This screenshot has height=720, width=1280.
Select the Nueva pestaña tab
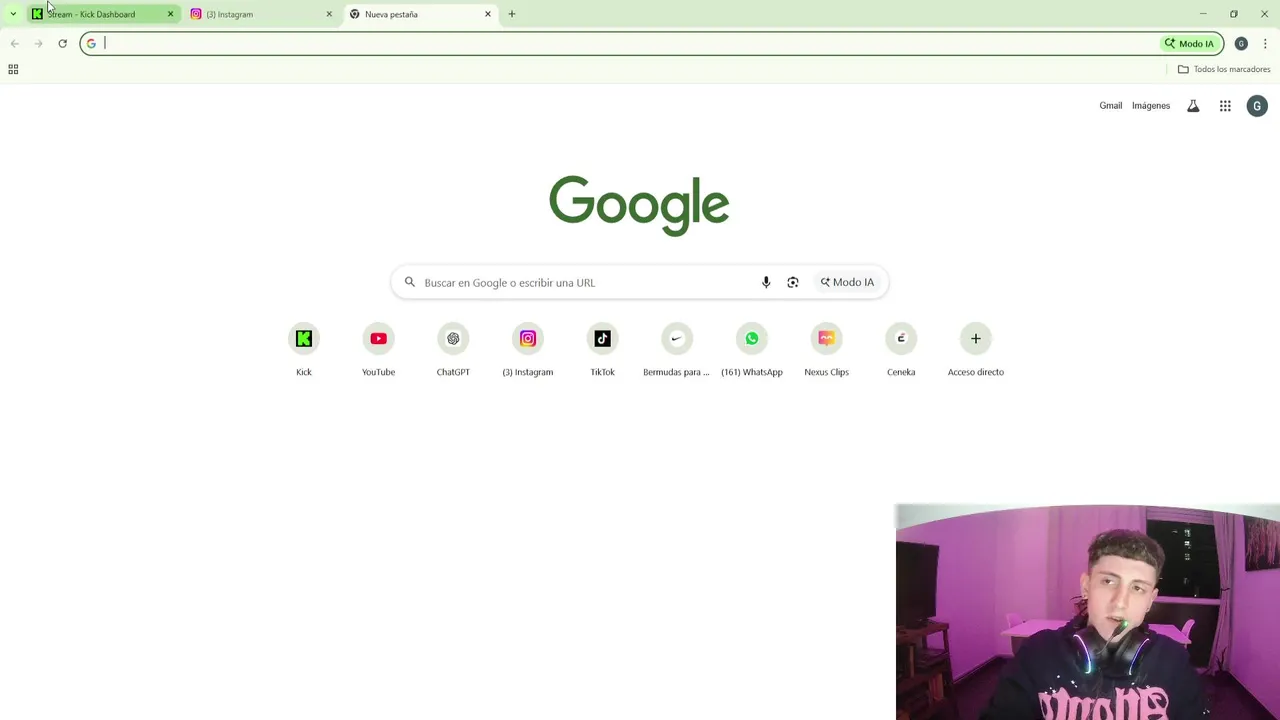tap(420, 14)
